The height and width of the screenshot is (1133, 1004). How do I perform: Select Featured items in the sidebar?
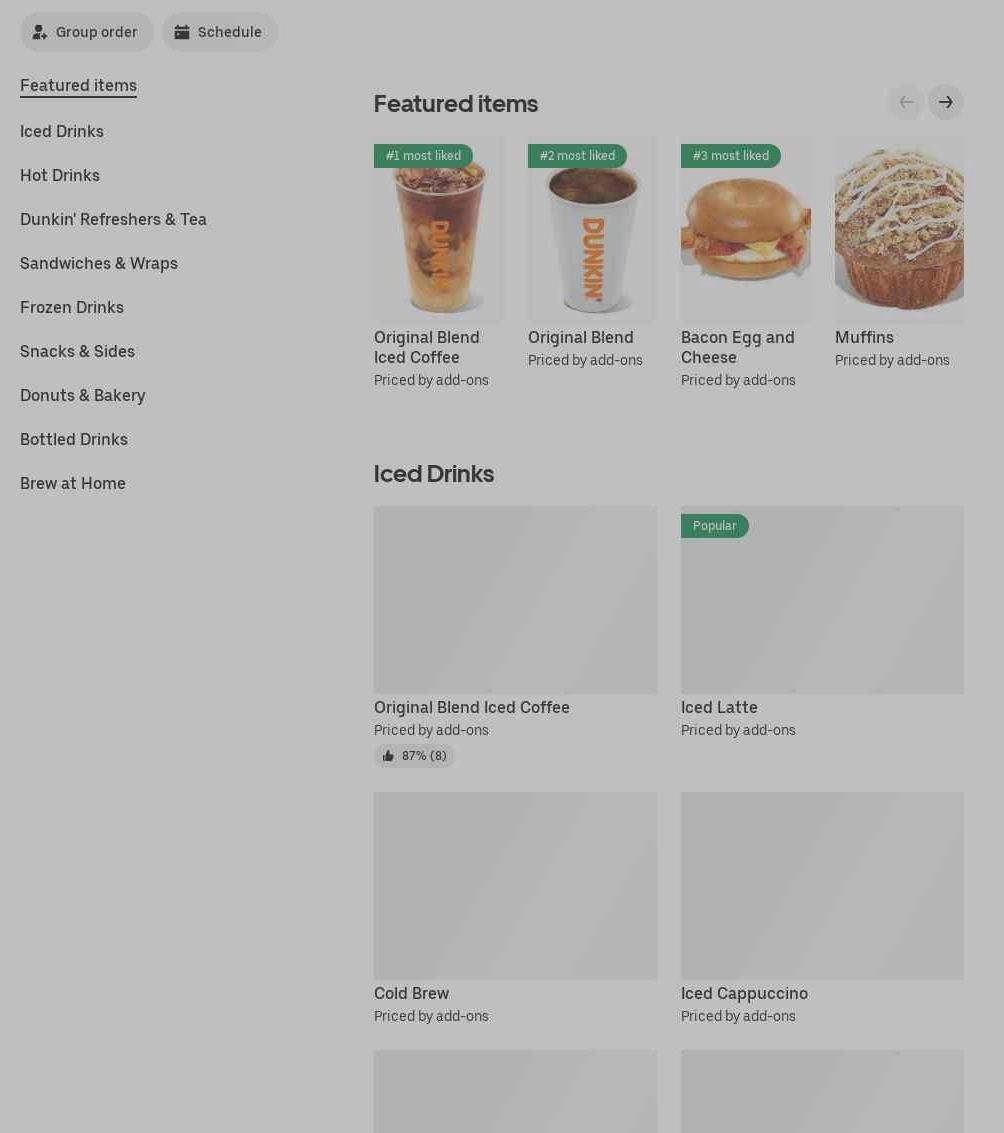point(79,85)
